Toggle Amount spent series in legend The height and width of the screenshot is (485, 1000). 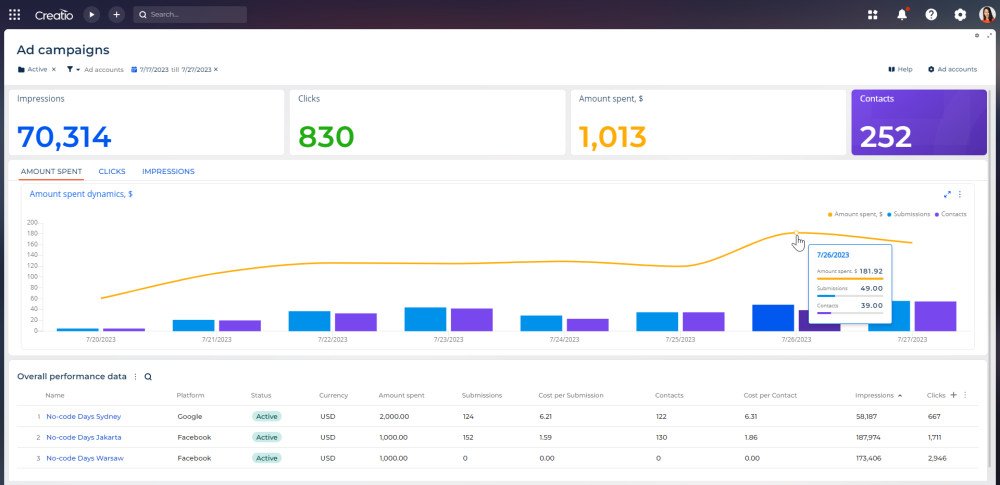855,214
